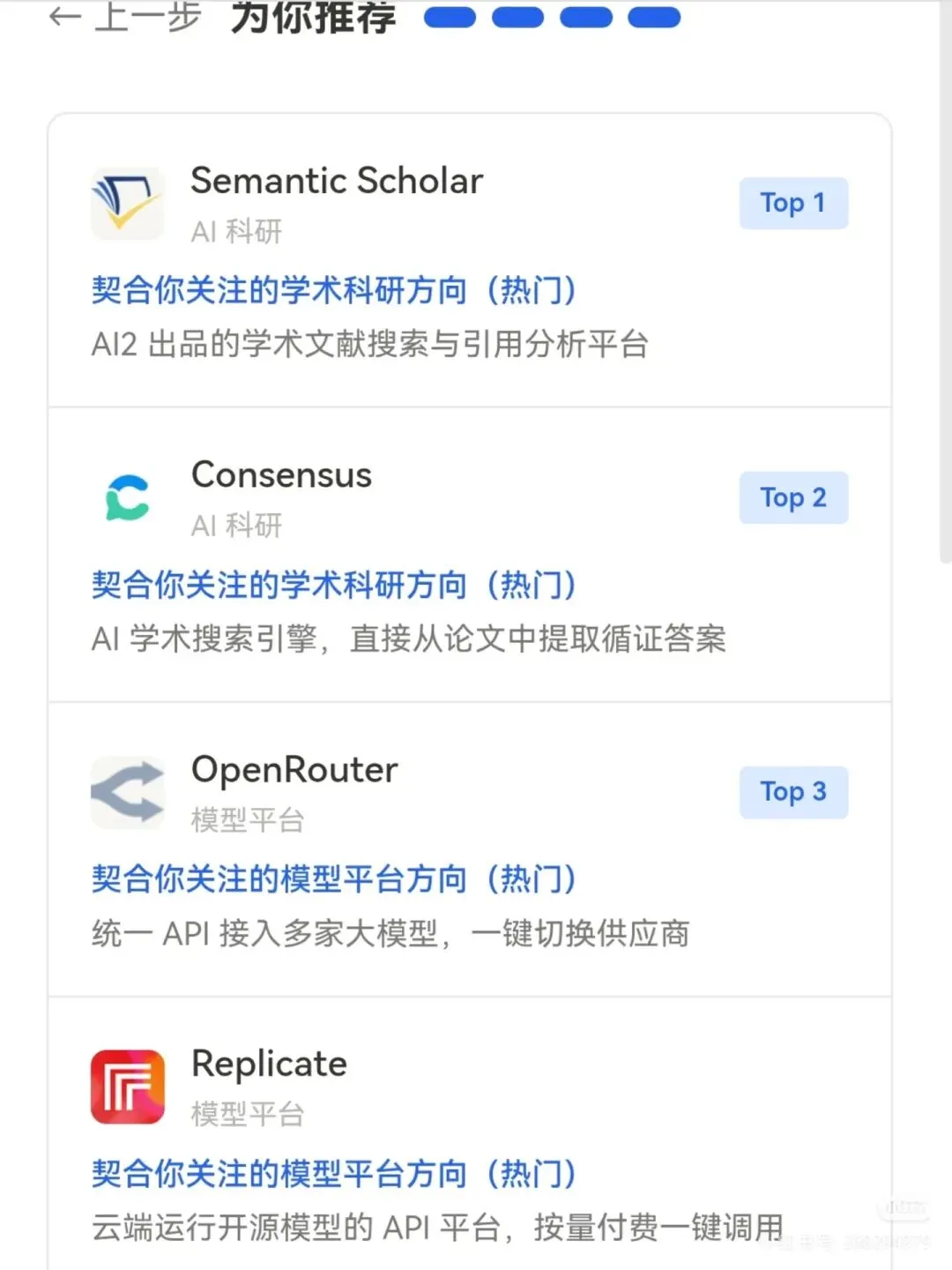Go back via 上一步 text
The image size is (952, 1270).
click(147, 16)
